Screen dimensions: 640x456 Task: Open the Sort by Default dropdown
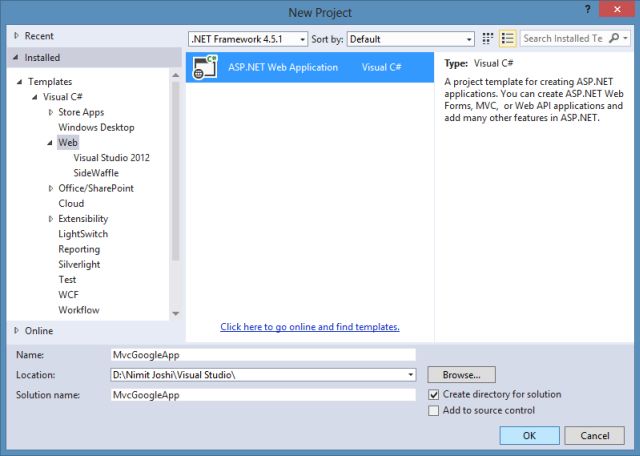coord(411,39)
